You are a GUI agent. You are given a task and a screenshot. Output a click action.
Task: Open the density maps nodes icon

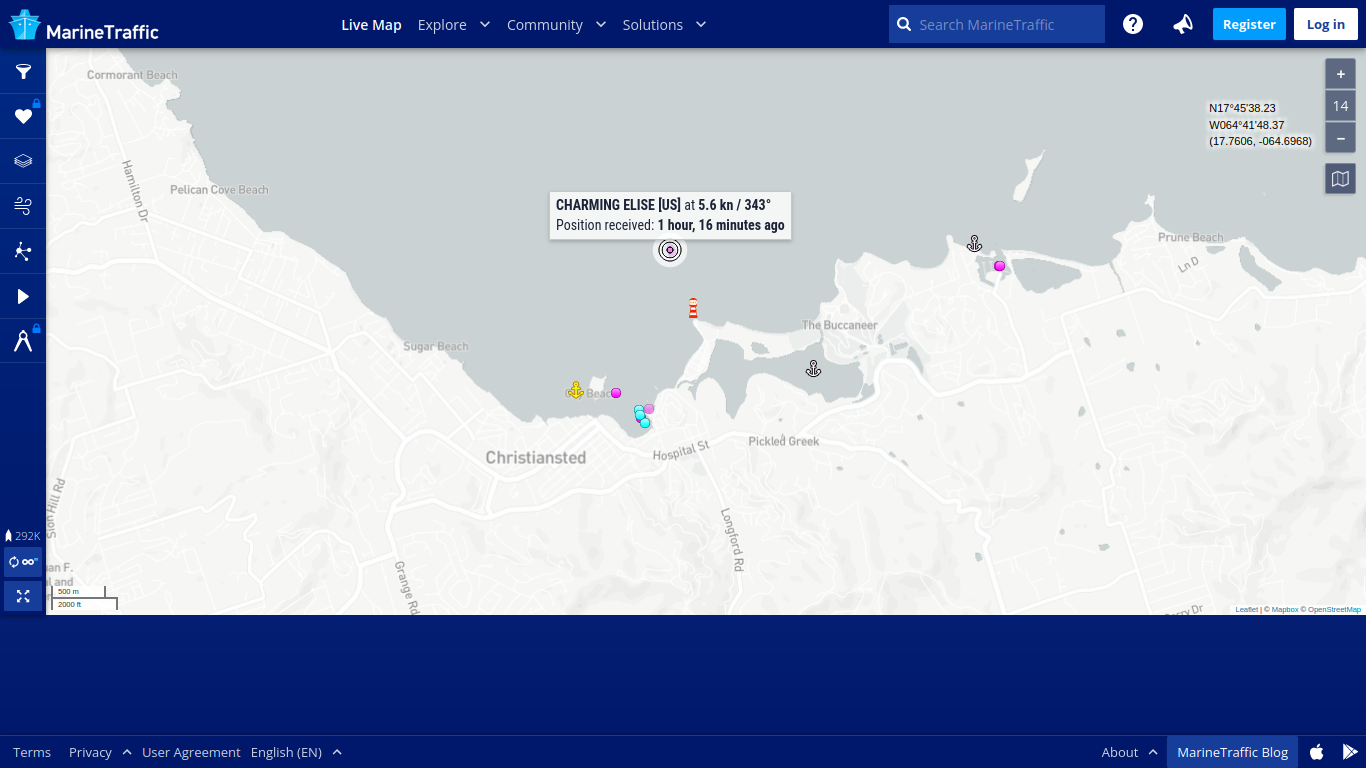pyautogui.click(x=23, y=251)
